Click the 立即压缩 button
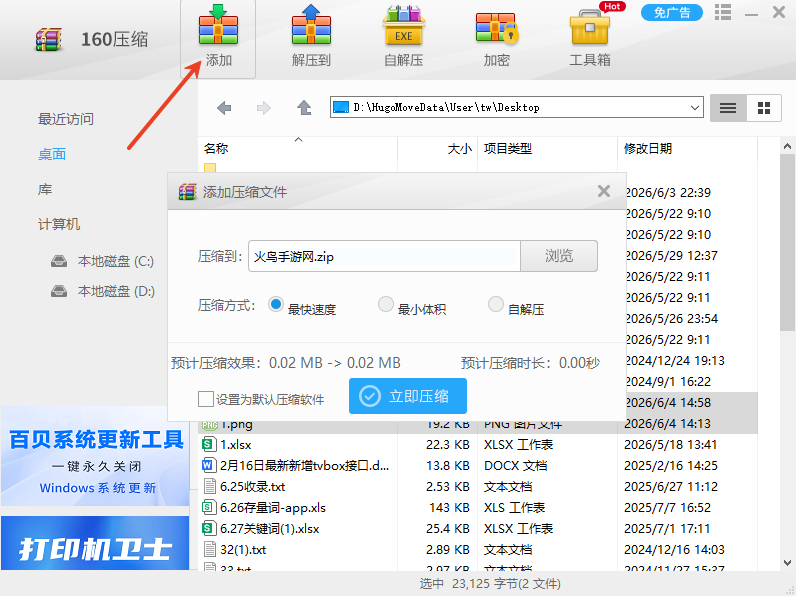 408,396
